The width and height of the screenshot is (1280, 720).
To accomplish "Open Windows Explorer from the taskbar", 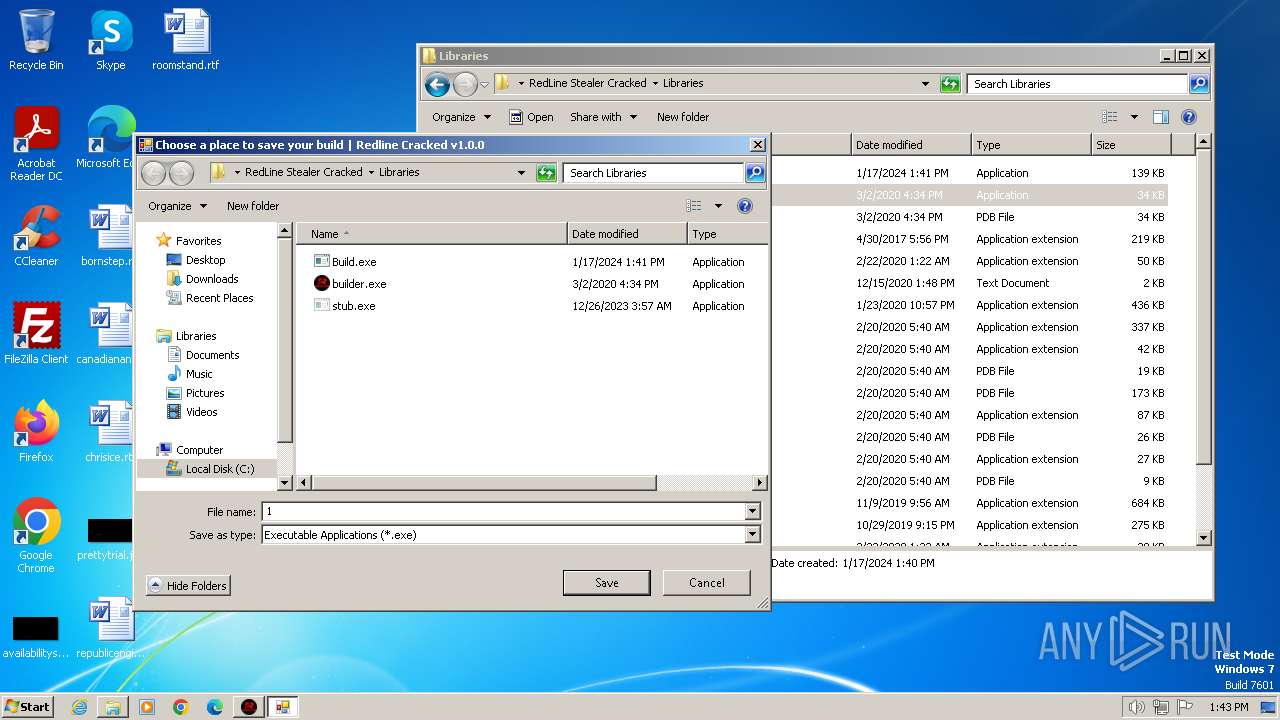I will click(113, 707).
